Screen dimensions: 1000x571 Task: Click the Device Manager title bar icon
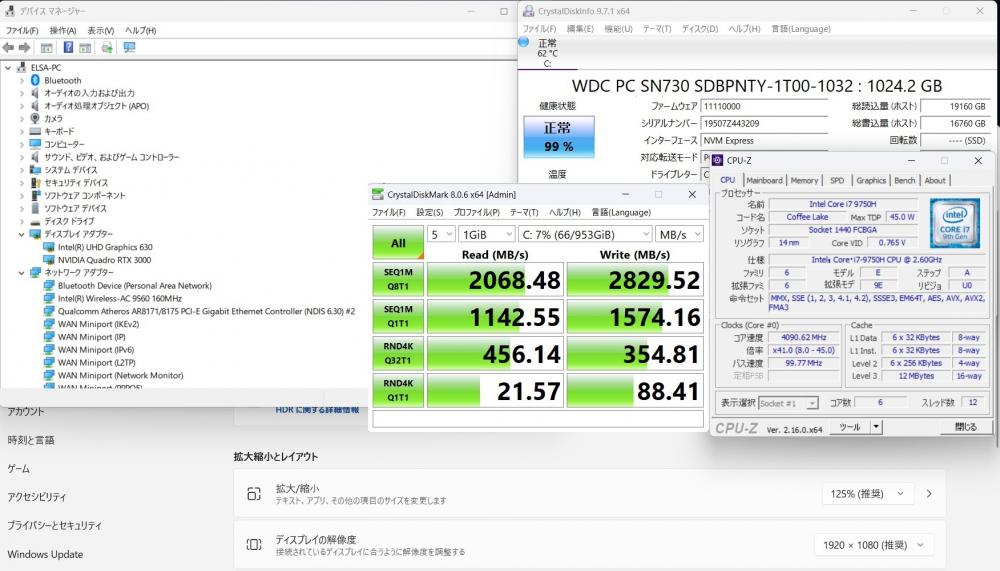10,11
